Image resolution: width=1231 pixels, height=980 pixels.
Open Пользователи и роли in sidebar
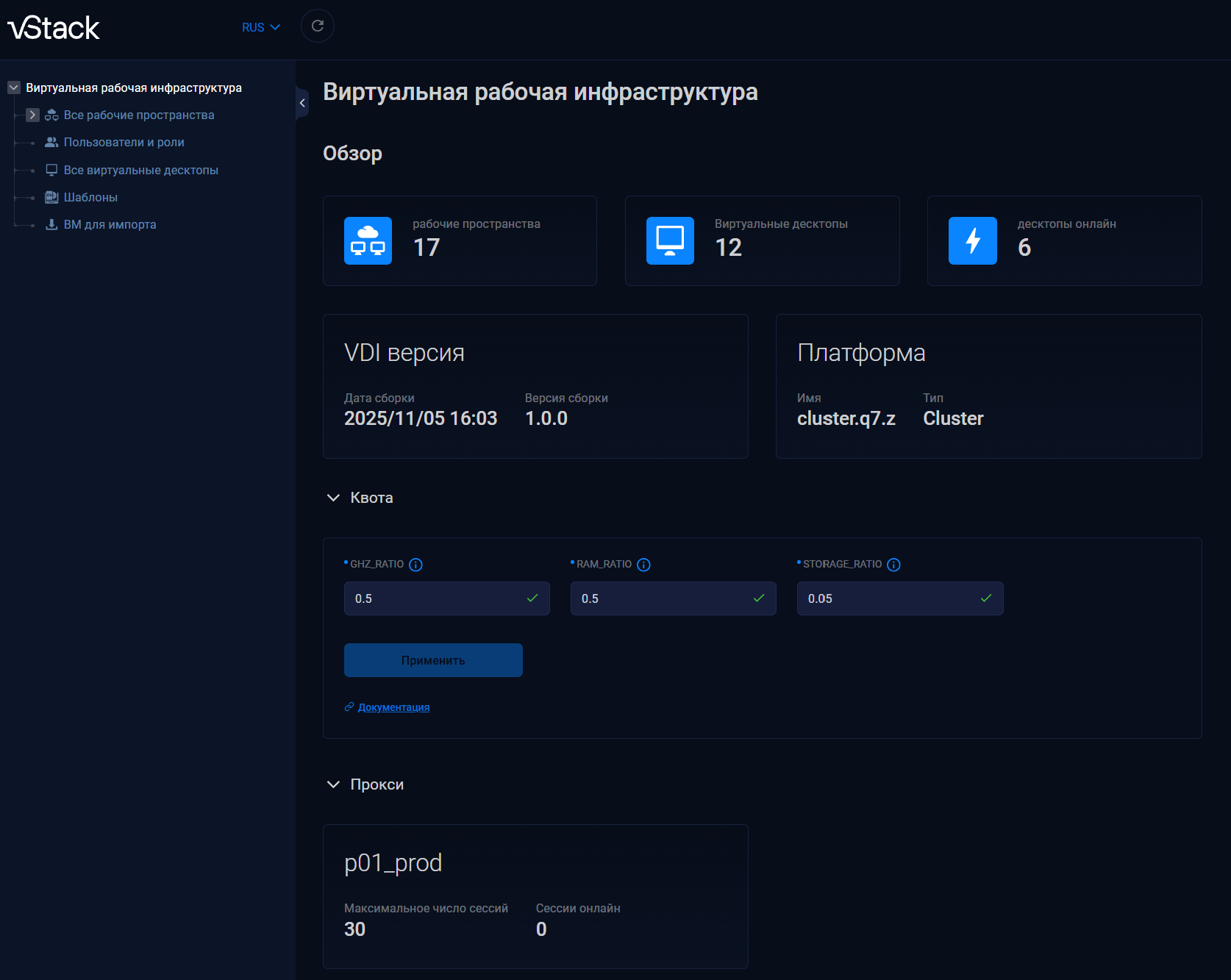tap(124, 142)
